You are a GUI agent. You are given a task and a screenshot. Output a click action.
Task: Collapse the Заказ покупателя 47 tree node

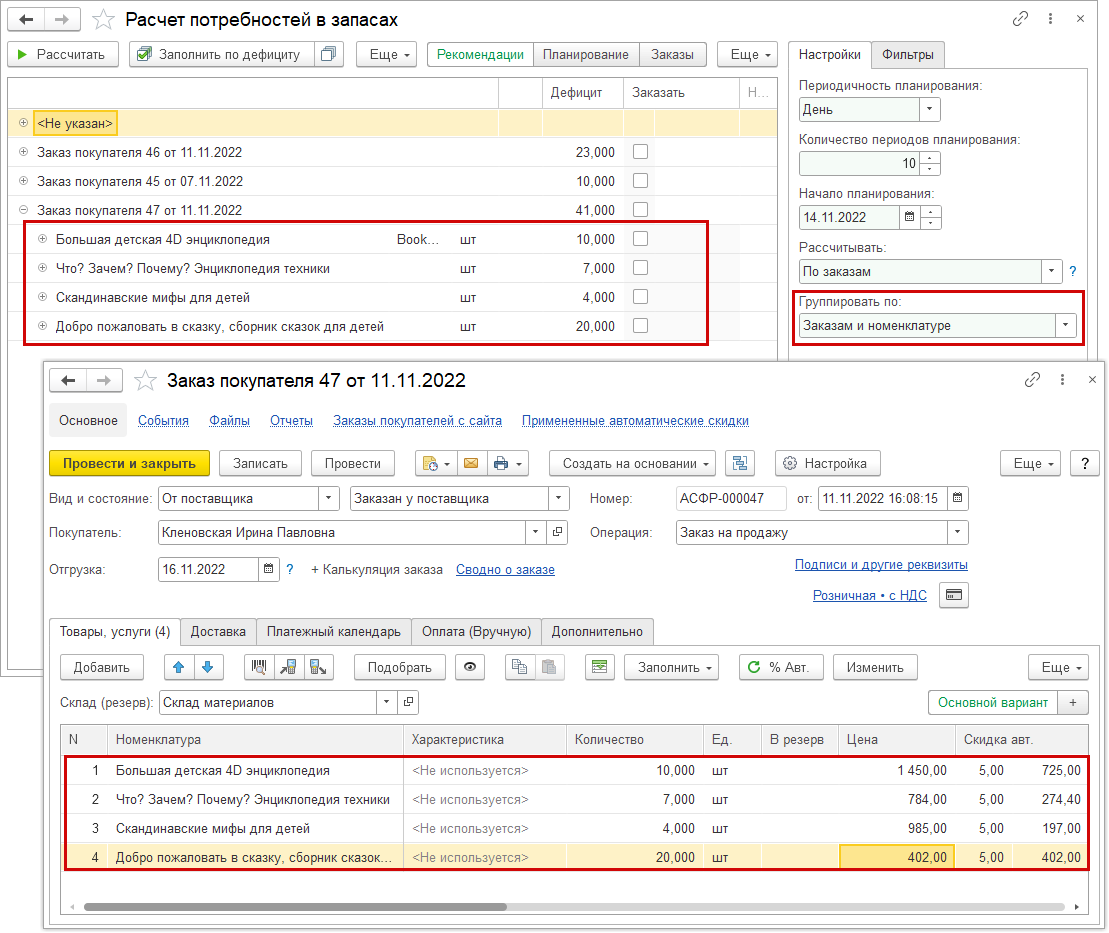(23, 210)
